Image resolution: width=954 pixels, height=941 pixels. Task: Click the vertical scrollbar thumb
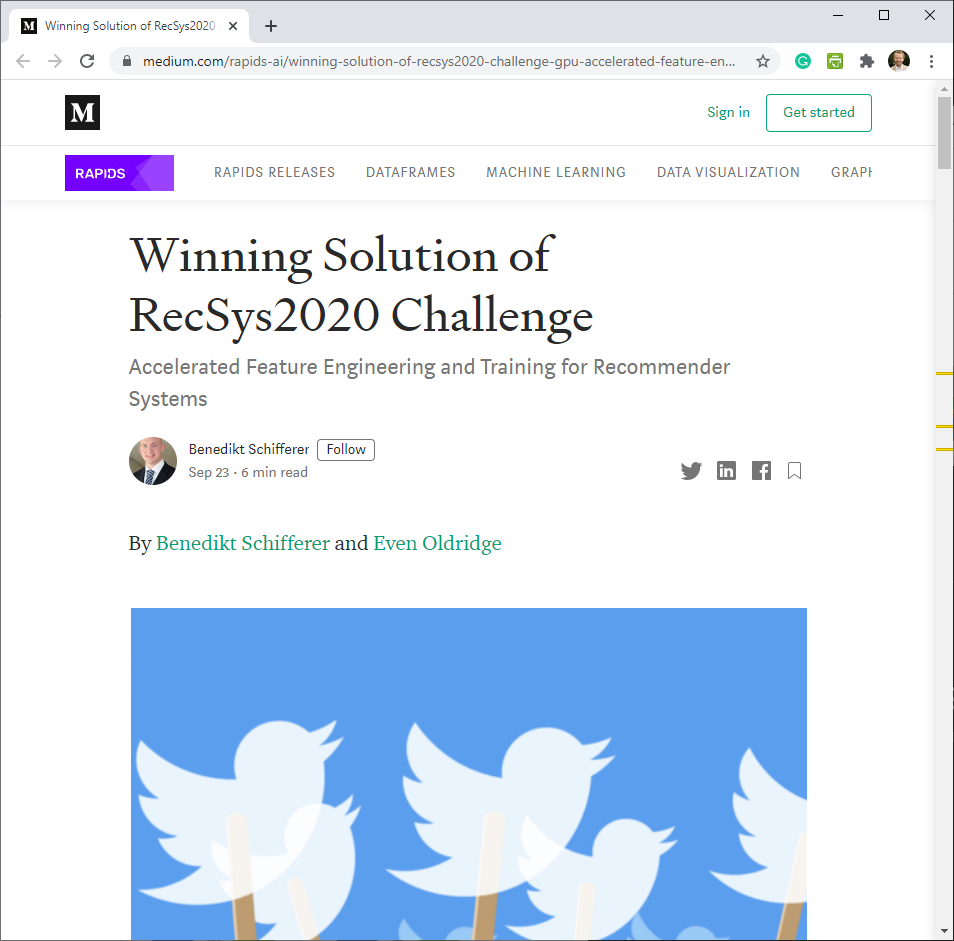click(944, 133)
